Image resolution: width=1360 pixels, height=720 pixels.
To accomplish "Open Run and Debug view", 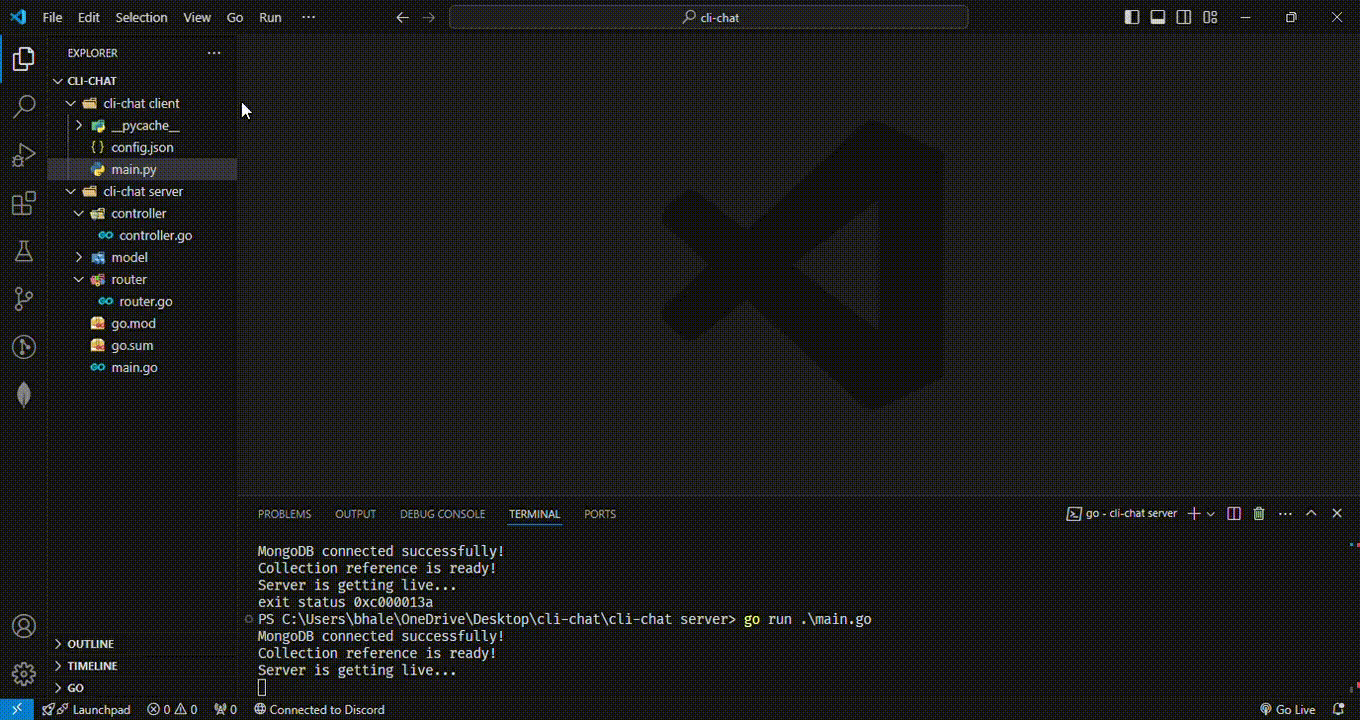I will click(24, 156).
